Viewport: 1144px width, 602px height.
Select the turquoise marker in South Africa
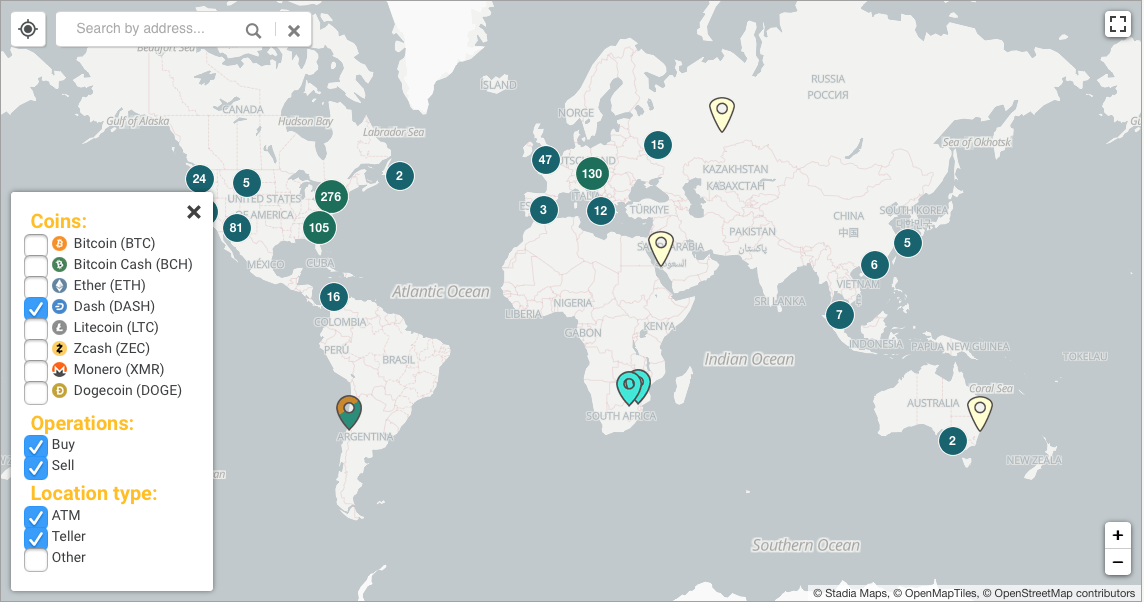pos(629,388)
